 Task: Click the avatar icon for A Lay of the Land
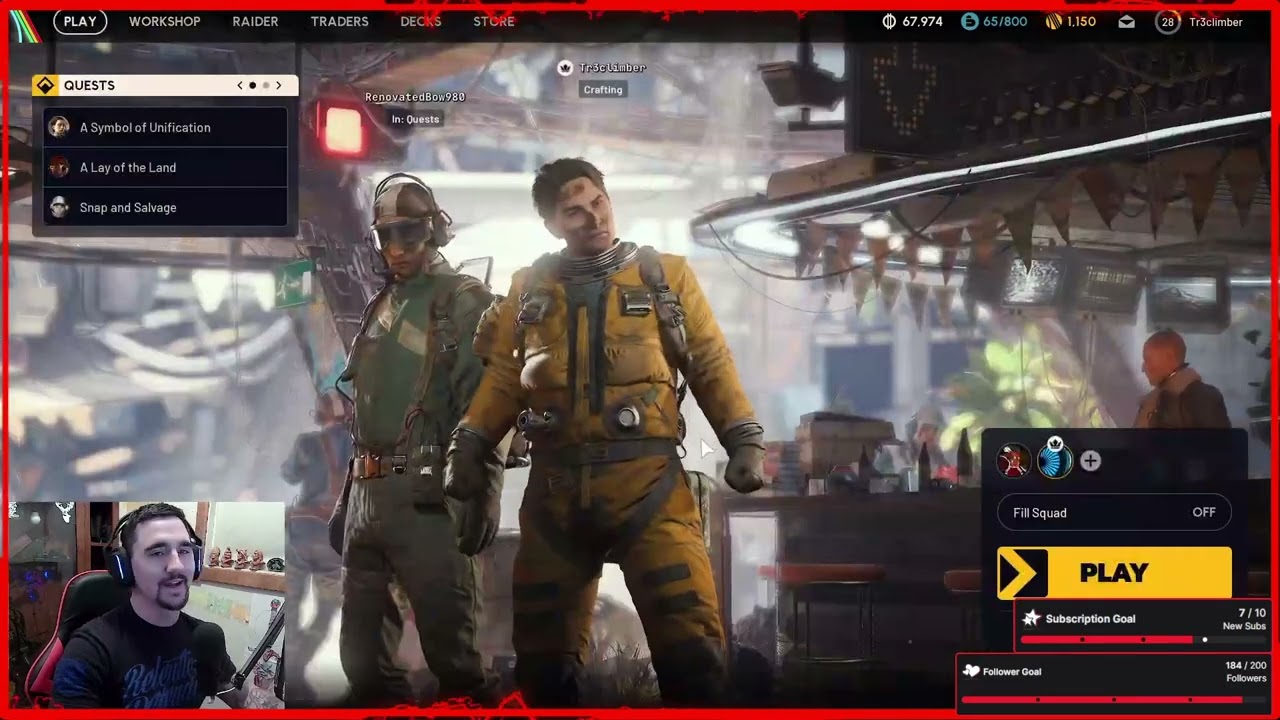tap(59, 167)
